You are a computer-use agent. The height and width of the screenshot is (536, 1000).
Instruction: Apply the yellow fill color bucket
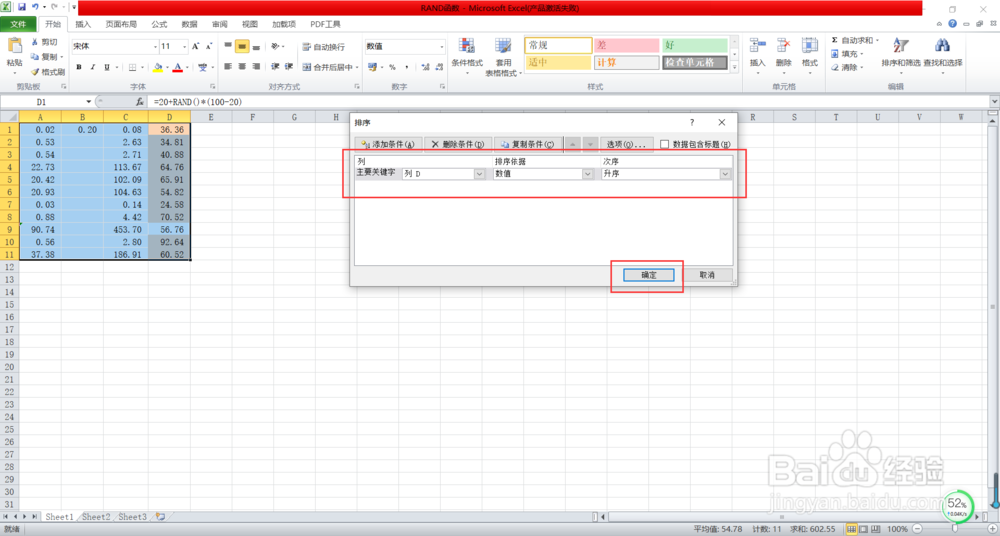[x=158, y=67]
